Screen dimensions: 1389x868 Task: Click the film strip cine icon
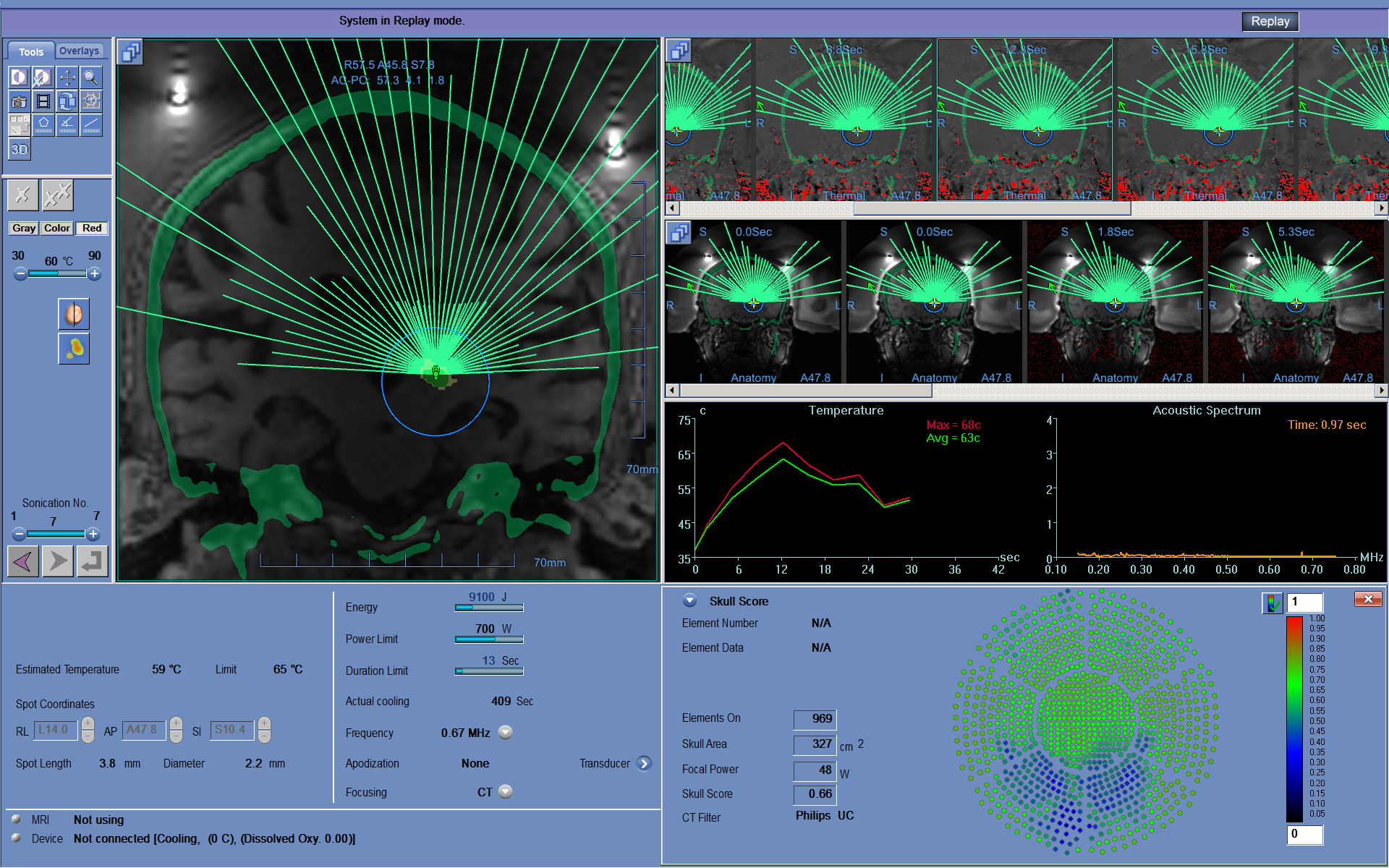pyautogui.click(x=43, y=101)
